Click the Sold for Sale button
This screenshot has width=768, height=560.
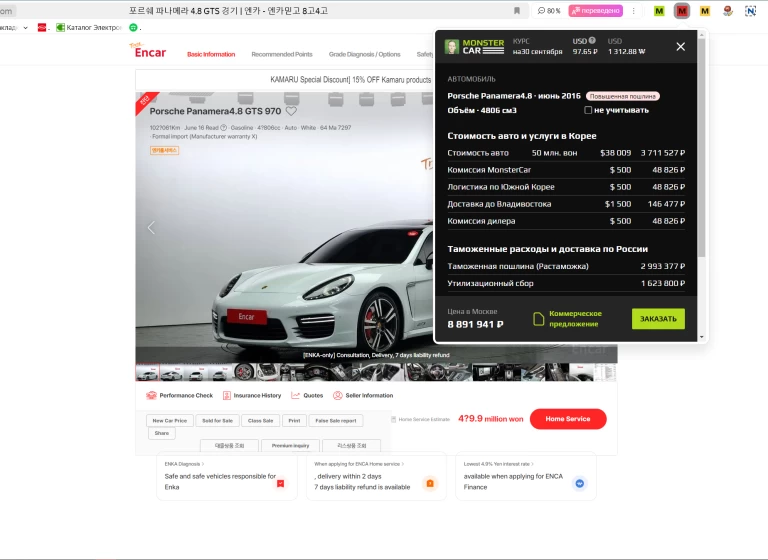tap(217, 421)
